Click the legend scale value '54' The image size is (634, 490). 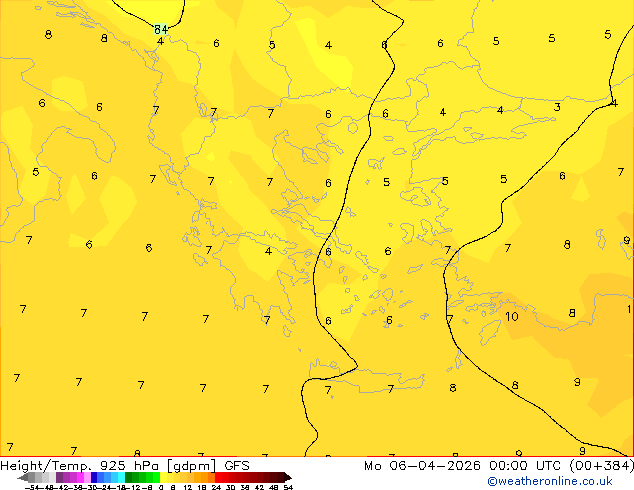point(288,487)
